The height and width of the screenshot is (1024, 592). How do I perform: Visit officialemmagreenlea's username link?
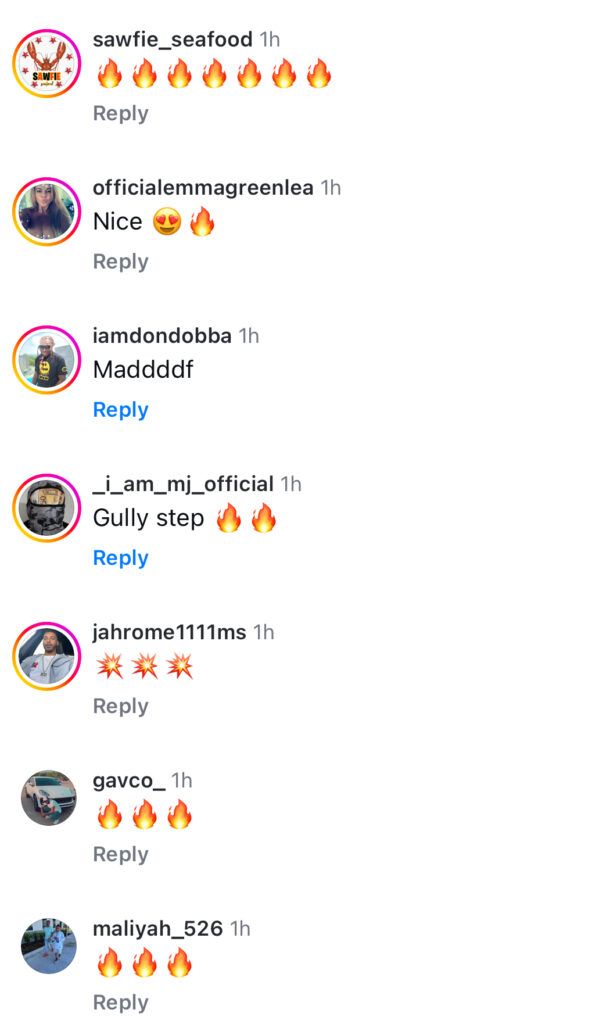tap(203, 188)
